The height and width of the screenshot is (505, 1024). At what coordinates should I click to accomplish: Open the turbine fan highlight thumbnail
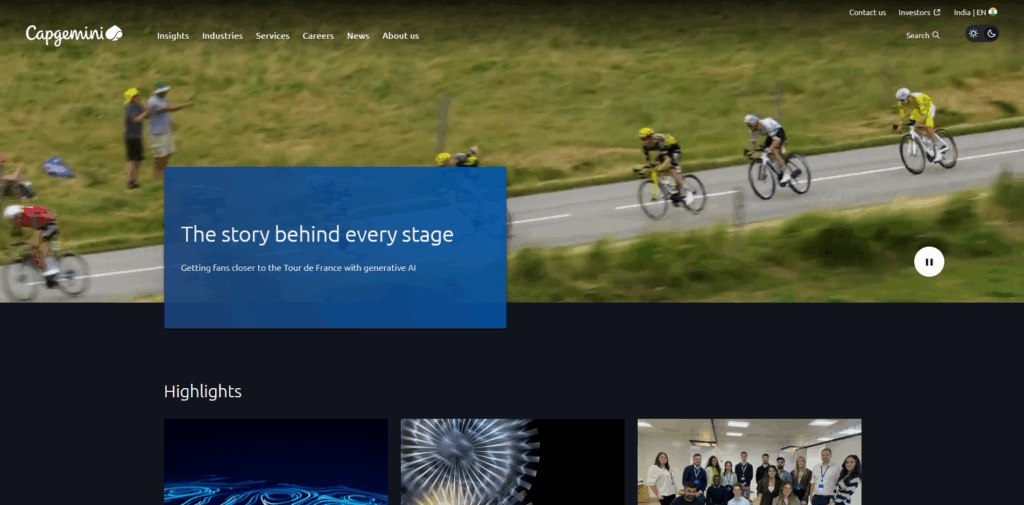click(513, 462)
